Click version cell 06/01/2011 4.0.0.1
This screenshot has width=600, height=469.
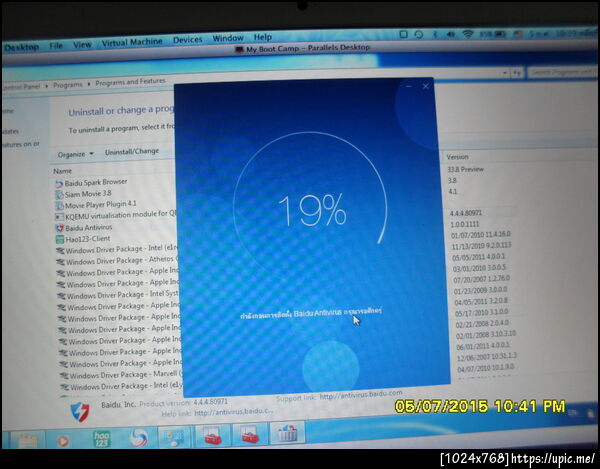(483, 346)
